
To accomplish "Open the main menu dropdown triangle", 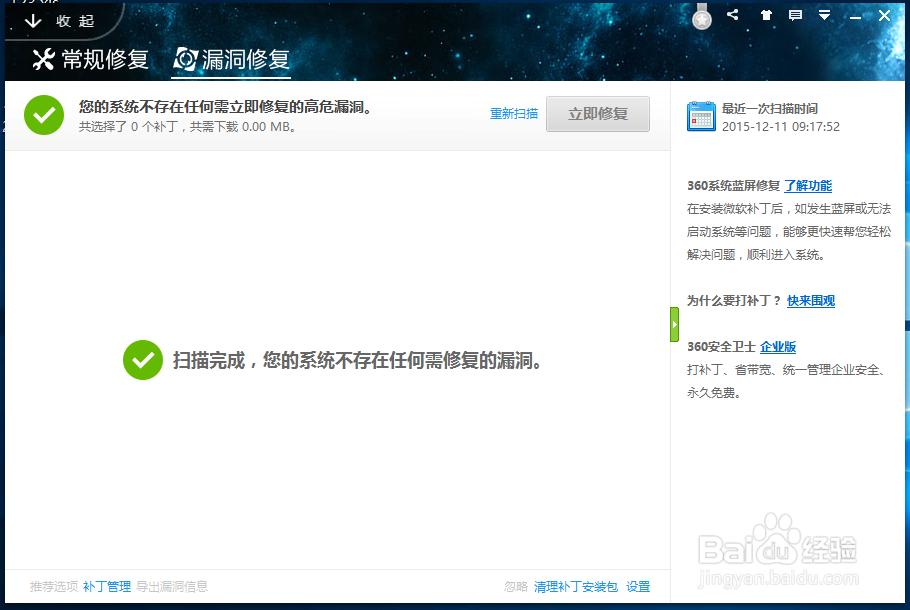I will point(824,16).
